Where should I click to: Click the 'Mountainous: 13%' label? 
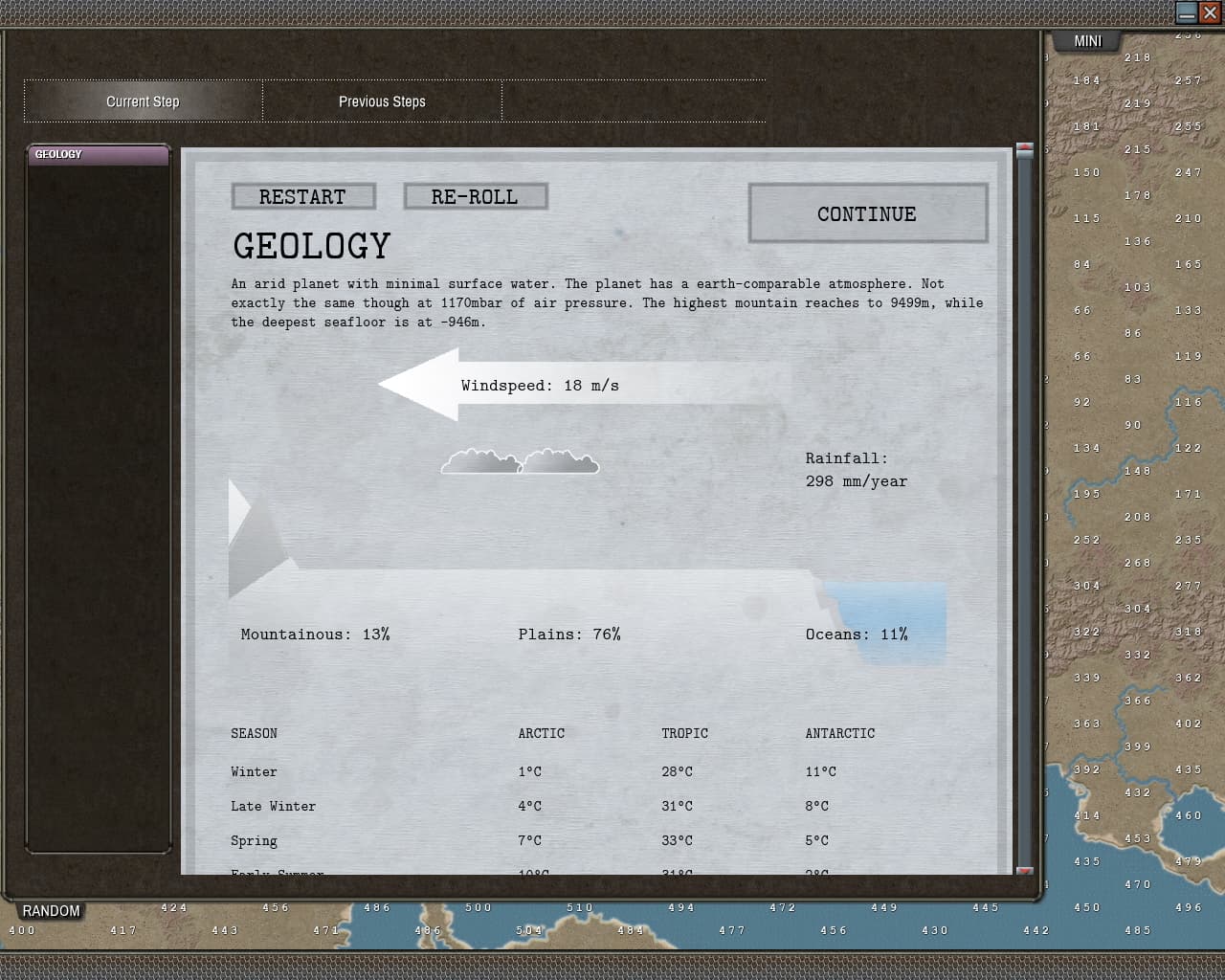click(x=315, y=635)
